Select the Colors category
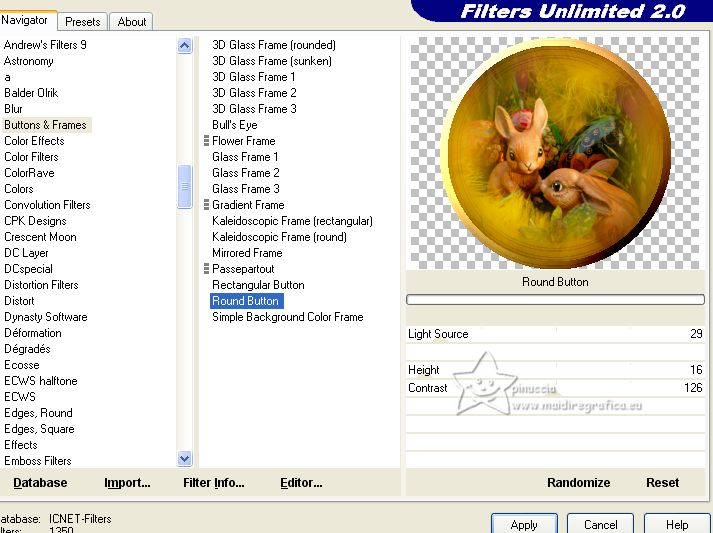This screenshot has height=533, width=713. (x=19, y=189)
